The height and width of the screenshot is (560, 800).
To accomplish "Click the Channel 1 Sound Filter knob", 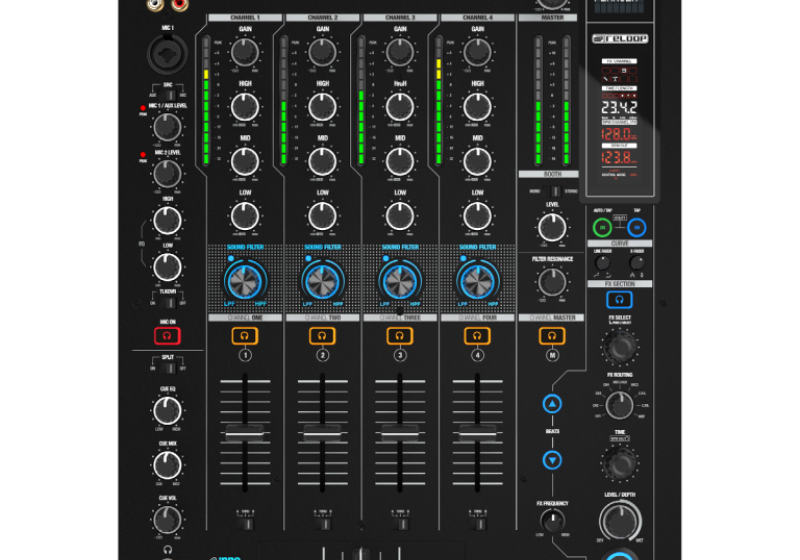I will click(245, 282).
